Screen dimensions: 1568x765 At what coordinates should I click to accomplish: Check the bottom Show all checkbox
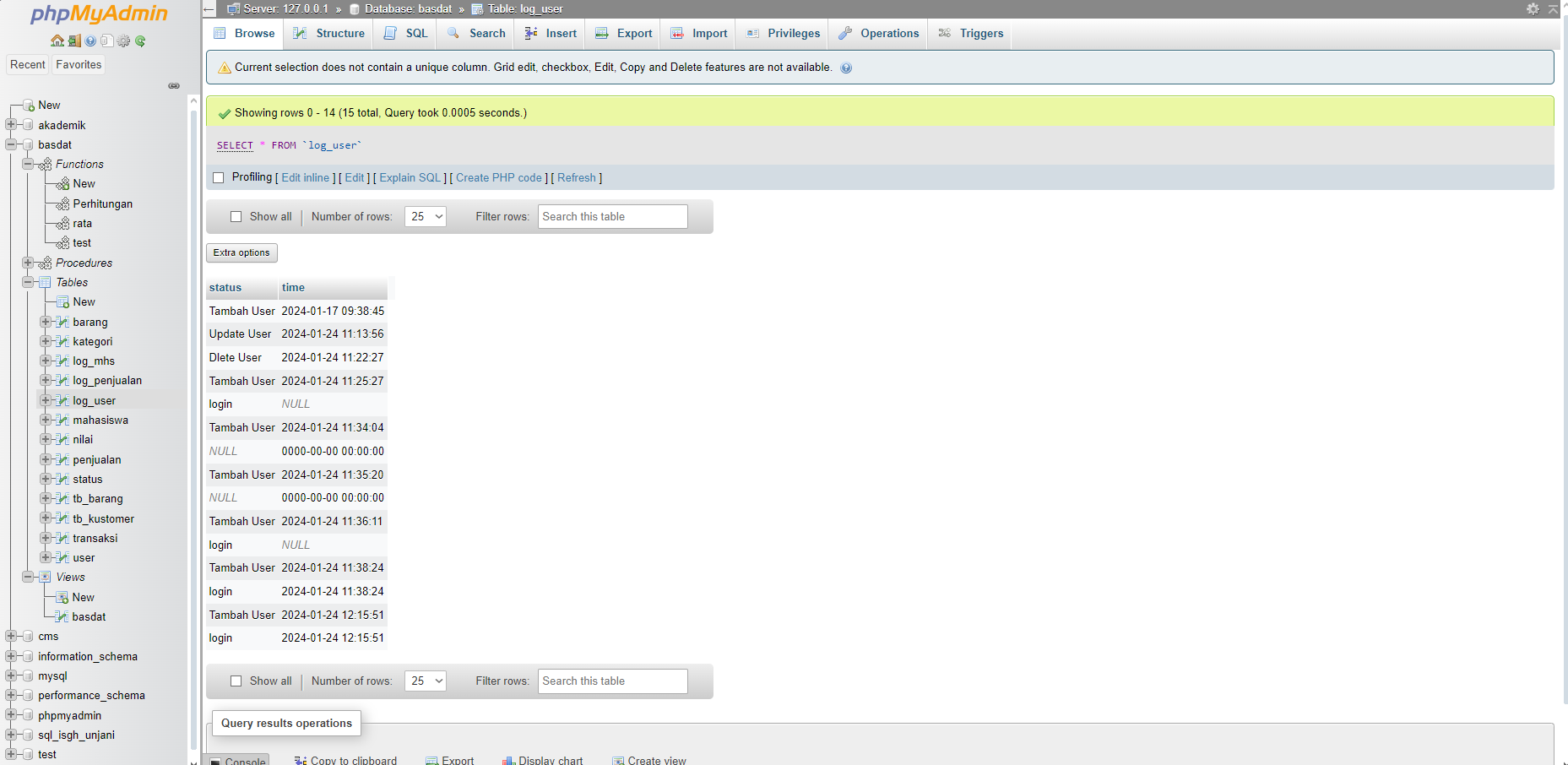pos(236,681)
